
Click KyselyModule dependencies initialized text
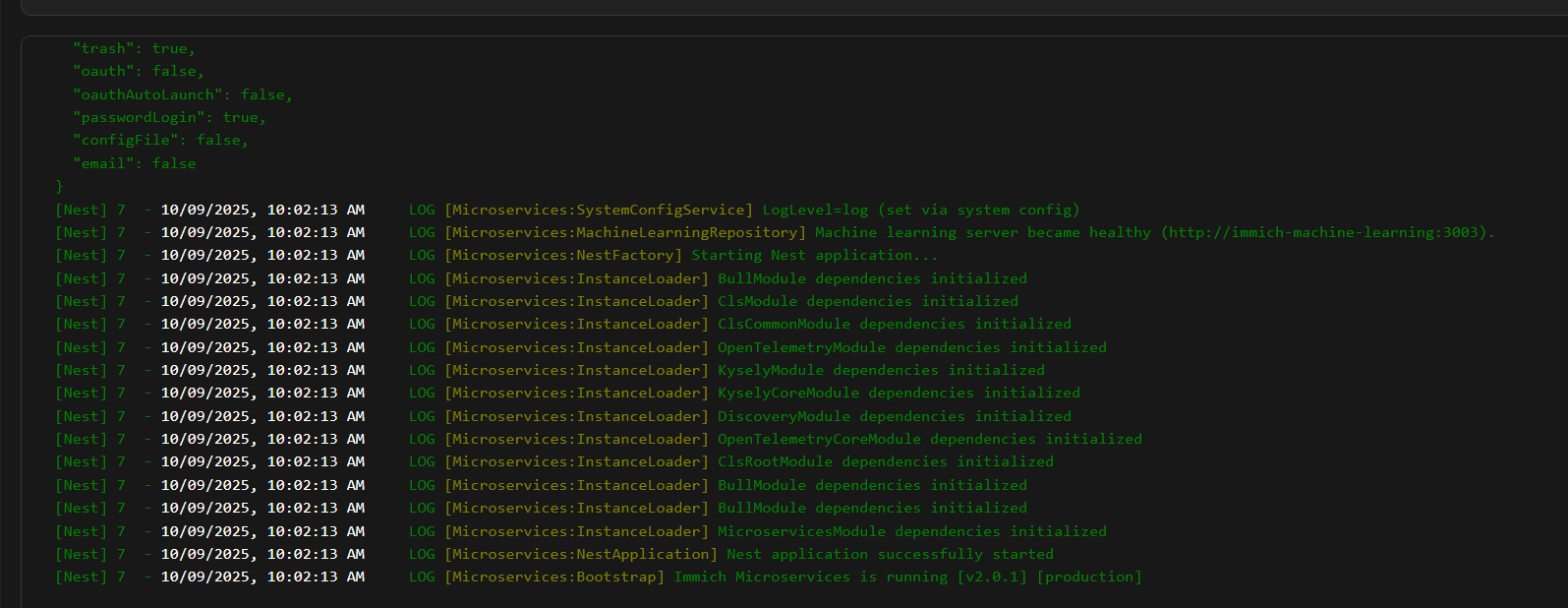tap(882, 370)
